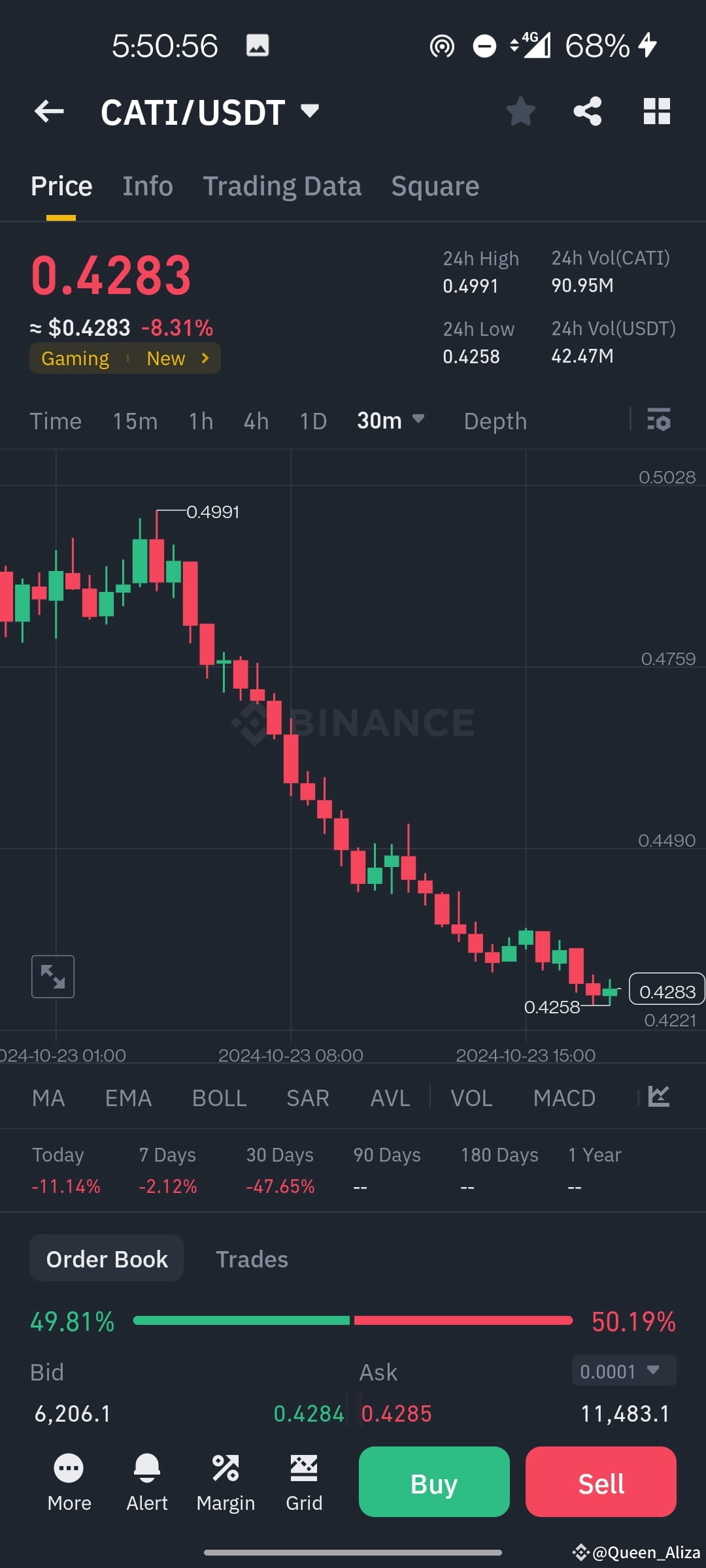Set a price Alert

click(147, 1482)
